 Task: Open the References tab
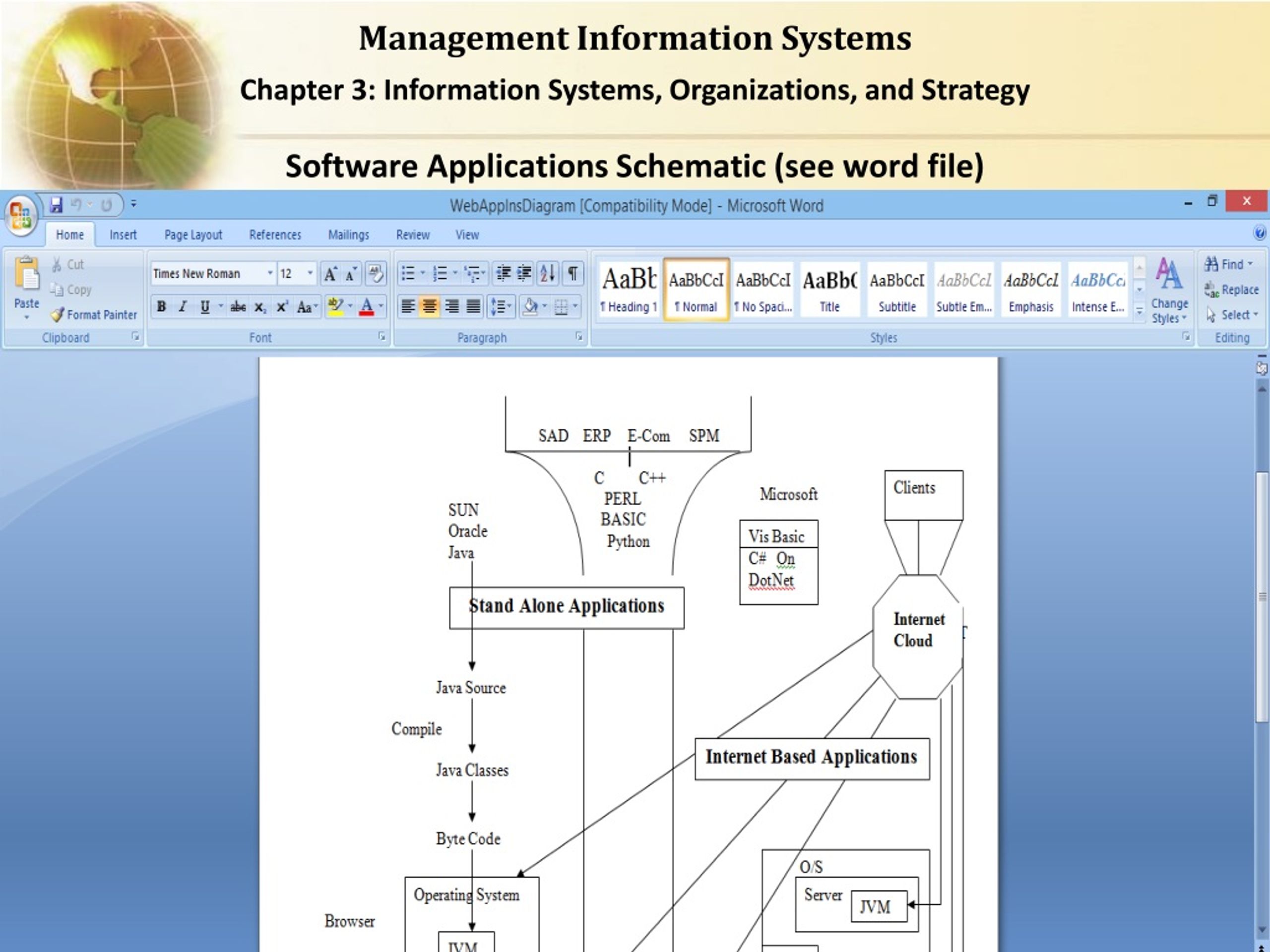click(275, 235)
